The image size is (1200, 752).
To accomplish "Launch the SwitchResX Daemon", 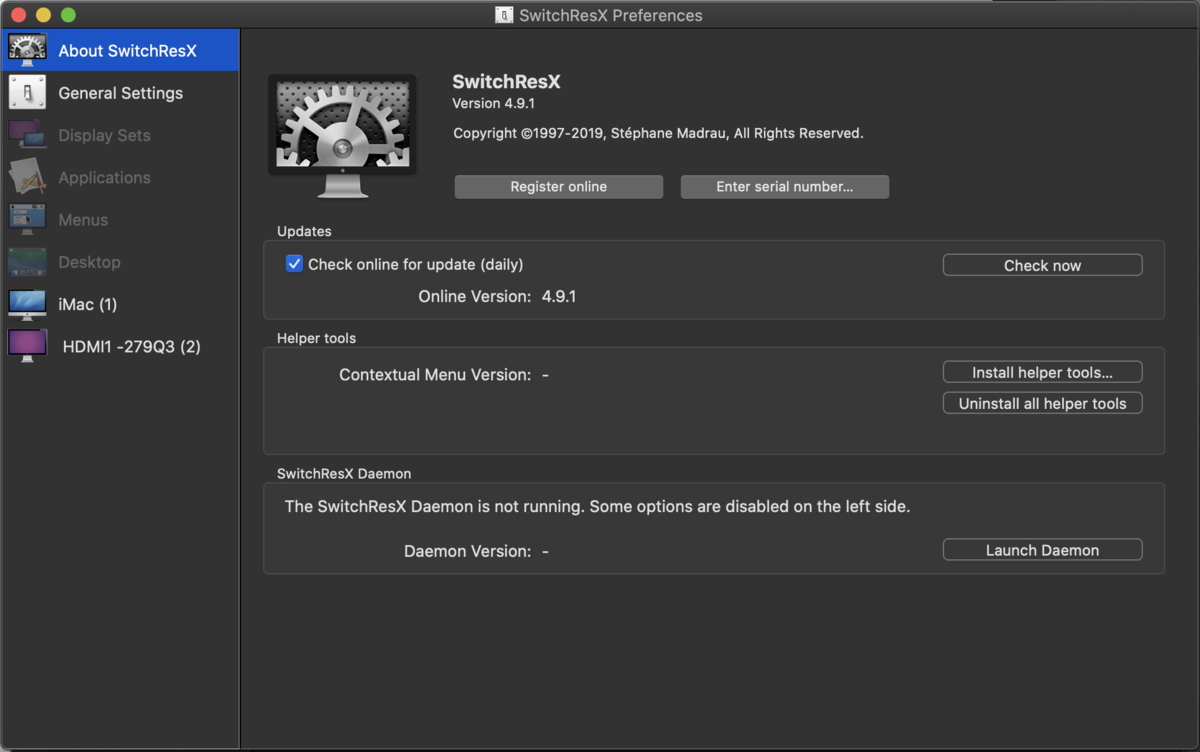I will (1042, 550).
